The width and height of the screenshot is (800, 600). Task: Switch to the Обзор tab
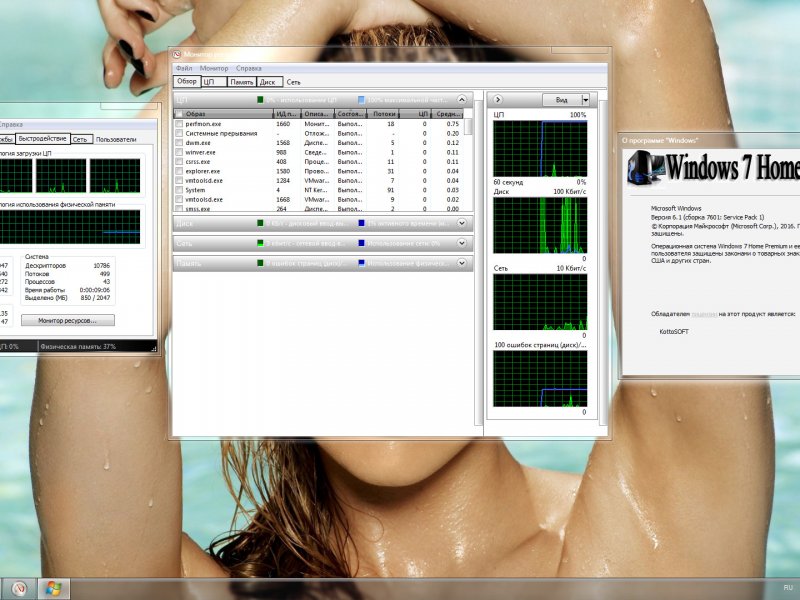(x=187, y=81)
